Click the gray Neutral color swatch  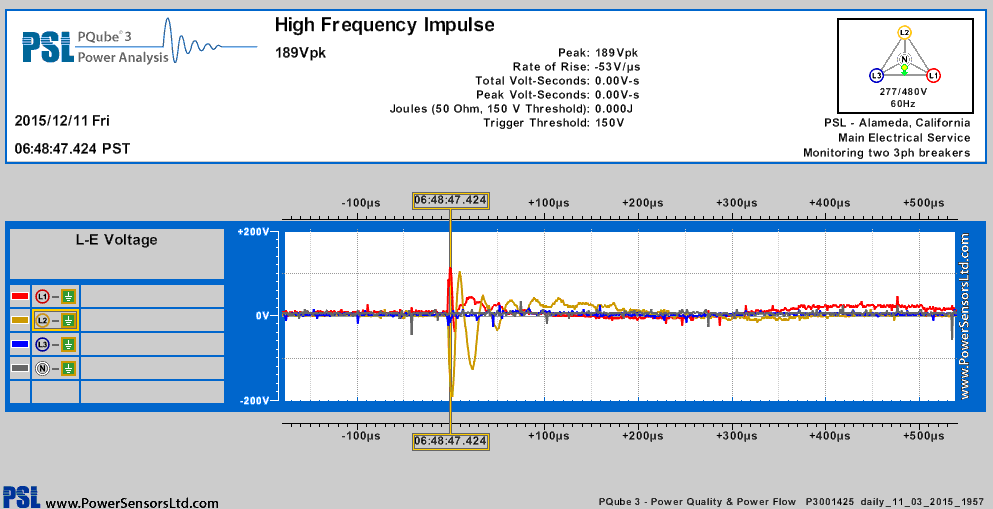[x=19, y=369]
